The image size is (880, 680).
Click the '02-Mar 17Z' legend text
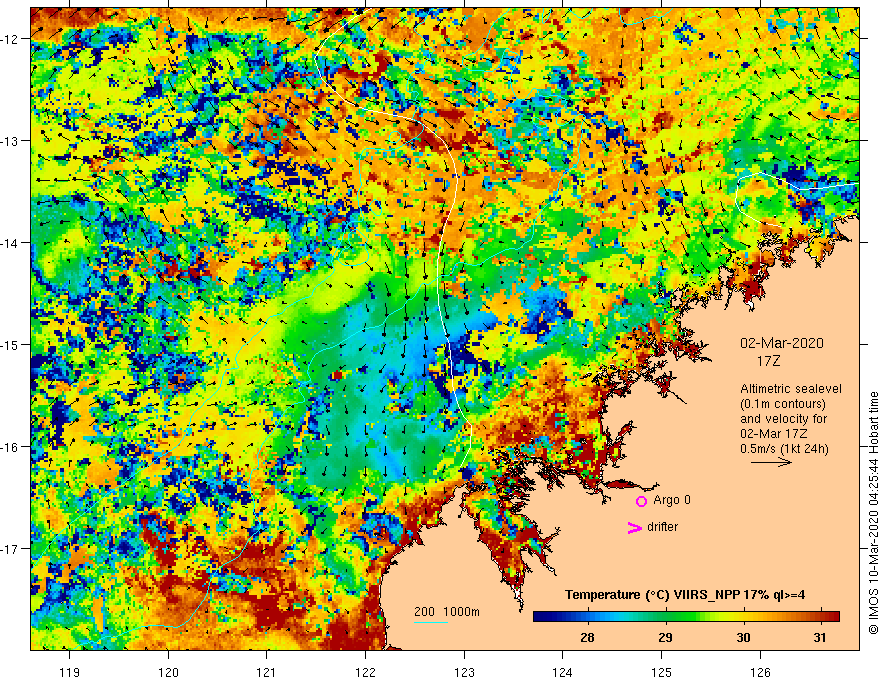point(776,434)
